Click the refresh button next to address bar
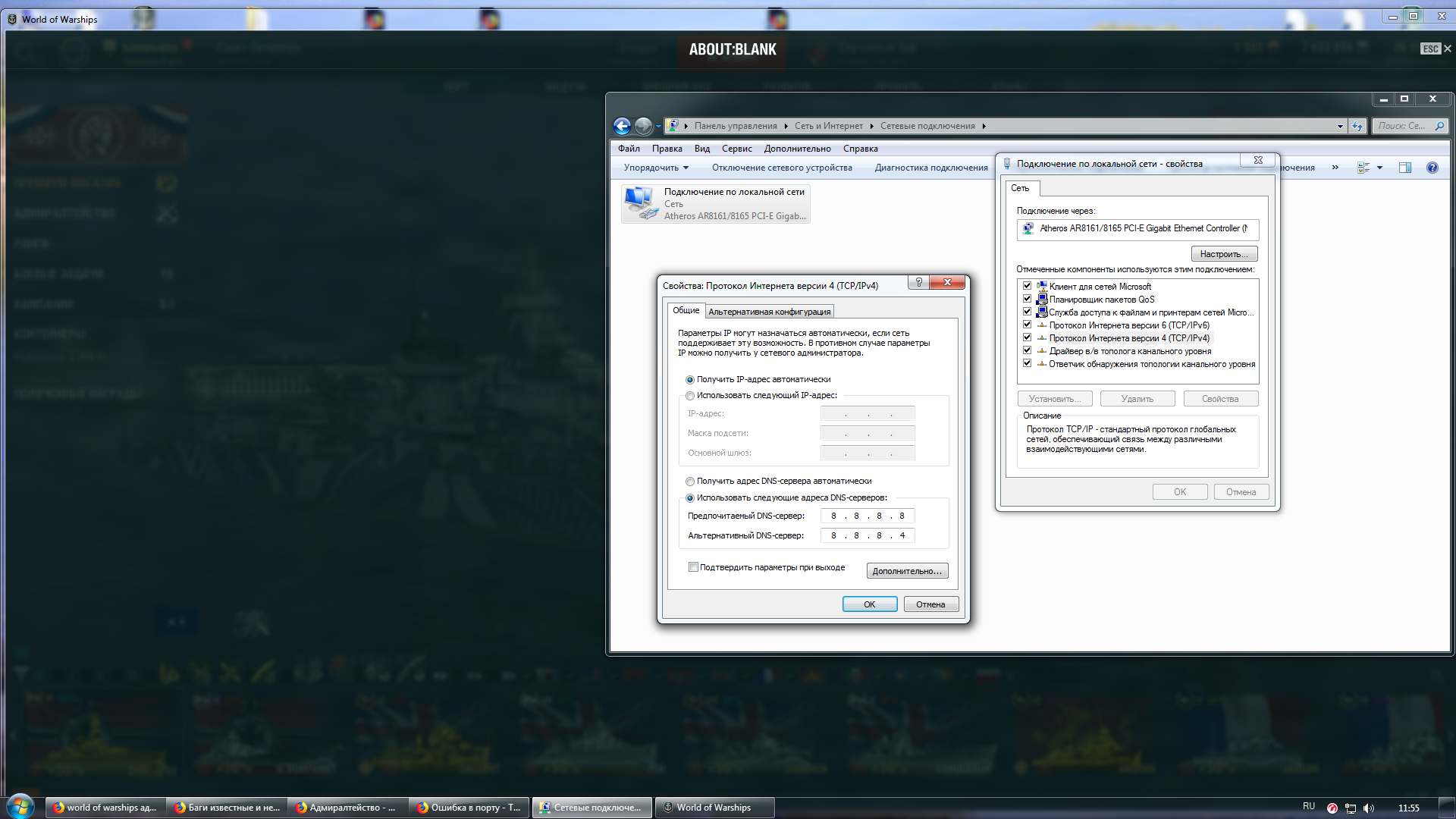This screenshot has height=819, width=1456. tap(1357, 126)
